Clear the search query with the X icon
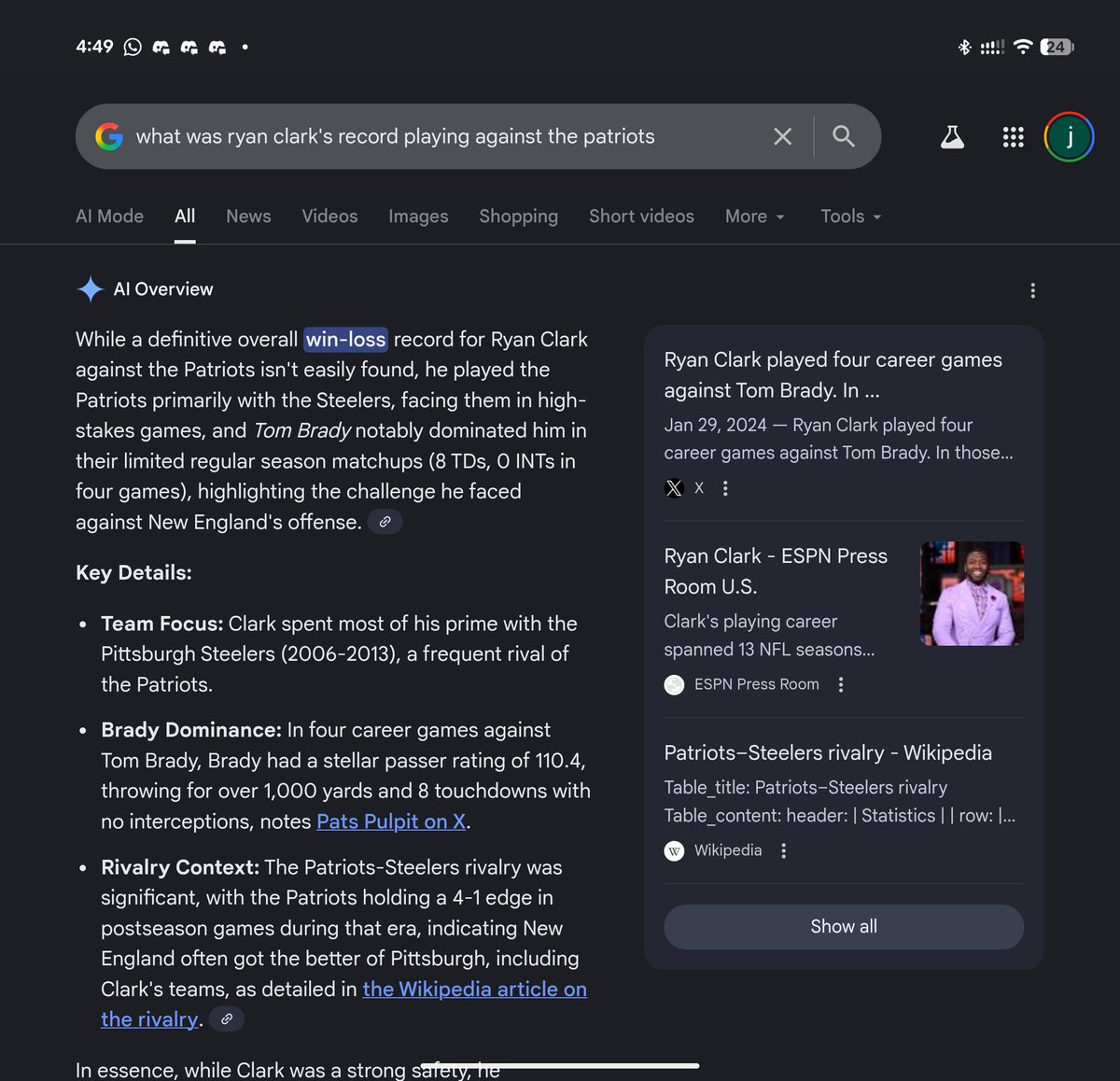Screen dimensions: 1120x1081 (782, 137)
